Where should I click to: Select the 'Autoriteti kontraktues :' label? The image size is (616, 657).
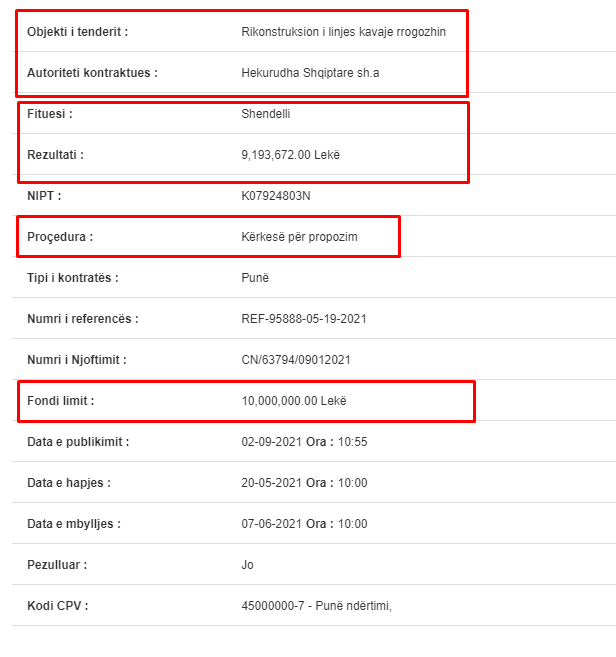click(92, 73)
